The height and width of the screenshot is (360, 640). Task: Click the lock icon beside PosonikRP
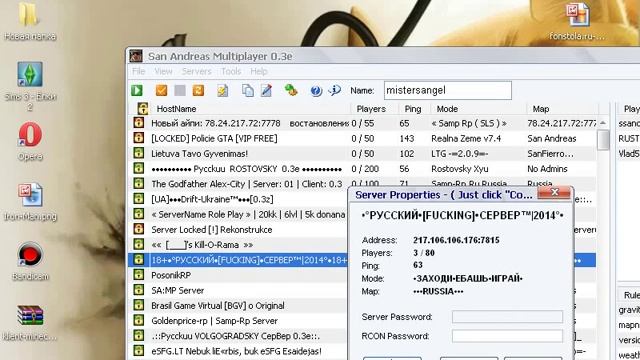(x=139, y=275)
